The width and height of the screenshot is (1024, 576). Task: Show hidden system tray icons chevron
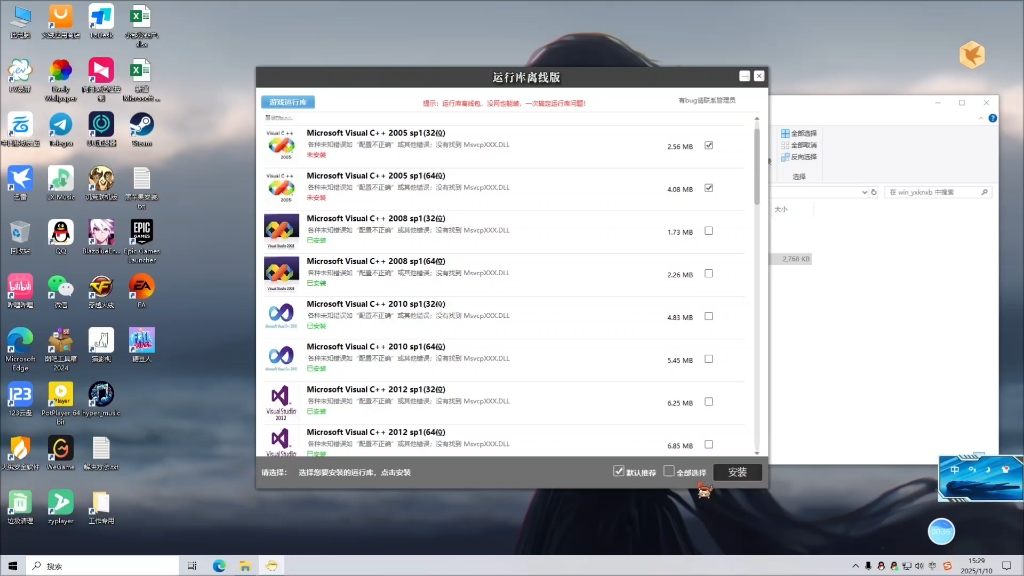click(x=856, y=566)
